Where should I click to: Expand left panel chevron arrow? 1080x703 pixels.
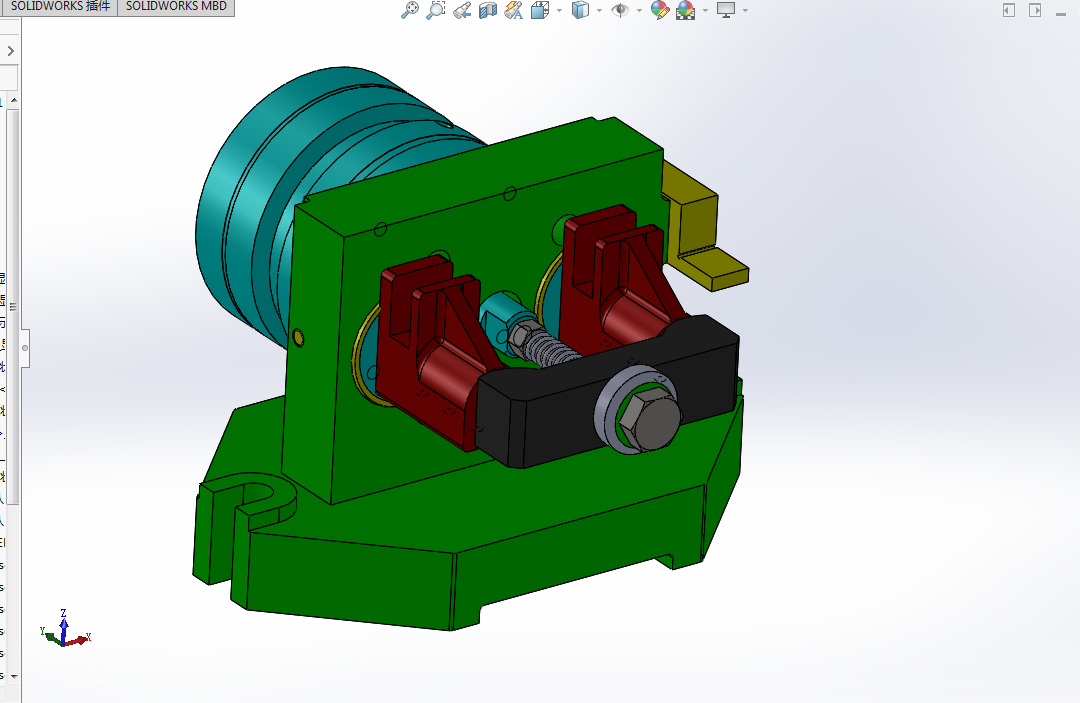(10, 51)
